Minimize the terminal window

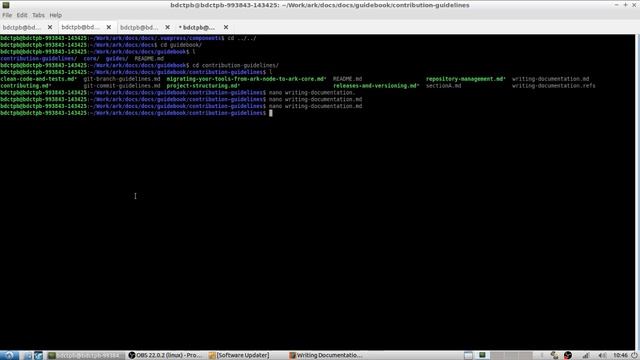(x=616, y=5)
